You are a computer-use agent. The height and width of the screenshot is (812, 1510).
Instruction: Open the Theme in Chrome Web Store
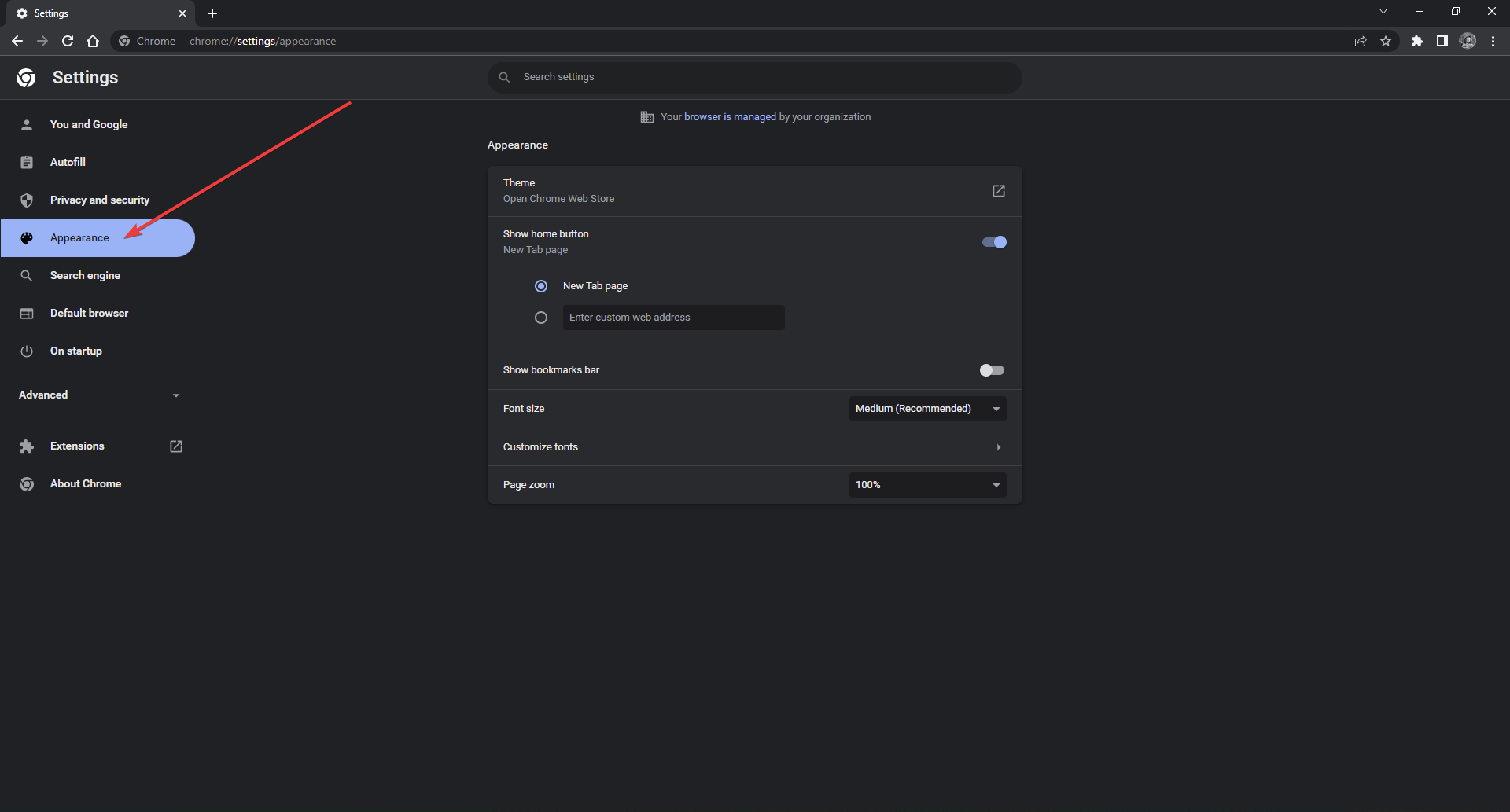point(998,191)
